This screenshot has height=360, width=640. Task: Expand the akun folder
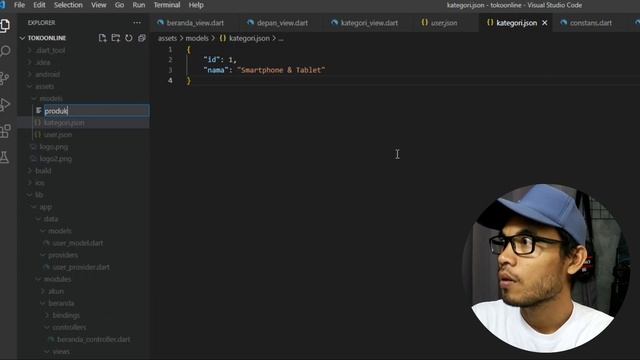(x=42, y=291)
